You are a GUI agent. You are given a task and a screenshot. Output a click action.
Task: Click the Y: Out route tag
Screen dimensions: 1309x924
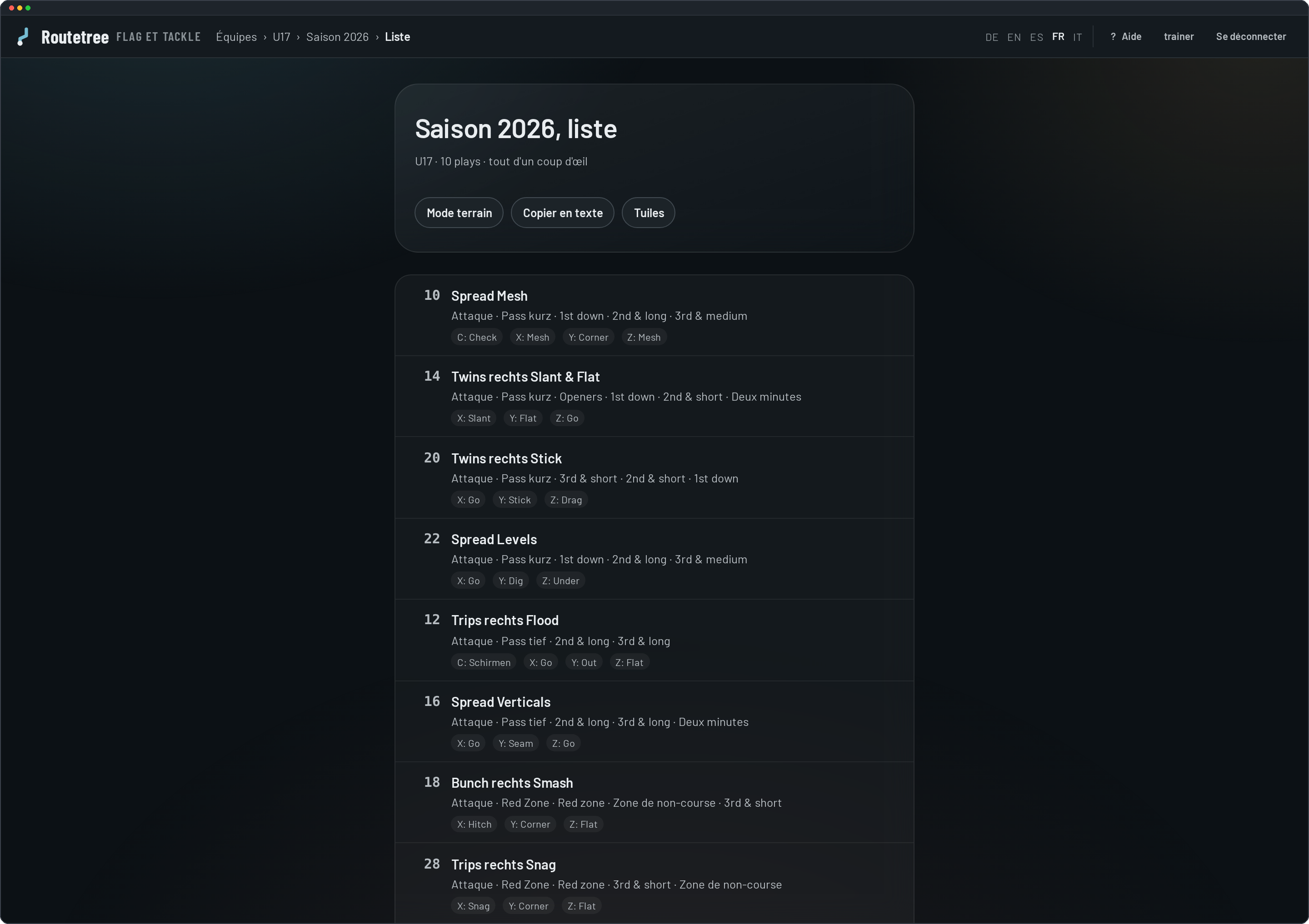pyautogui.click(x=584, y=662)
